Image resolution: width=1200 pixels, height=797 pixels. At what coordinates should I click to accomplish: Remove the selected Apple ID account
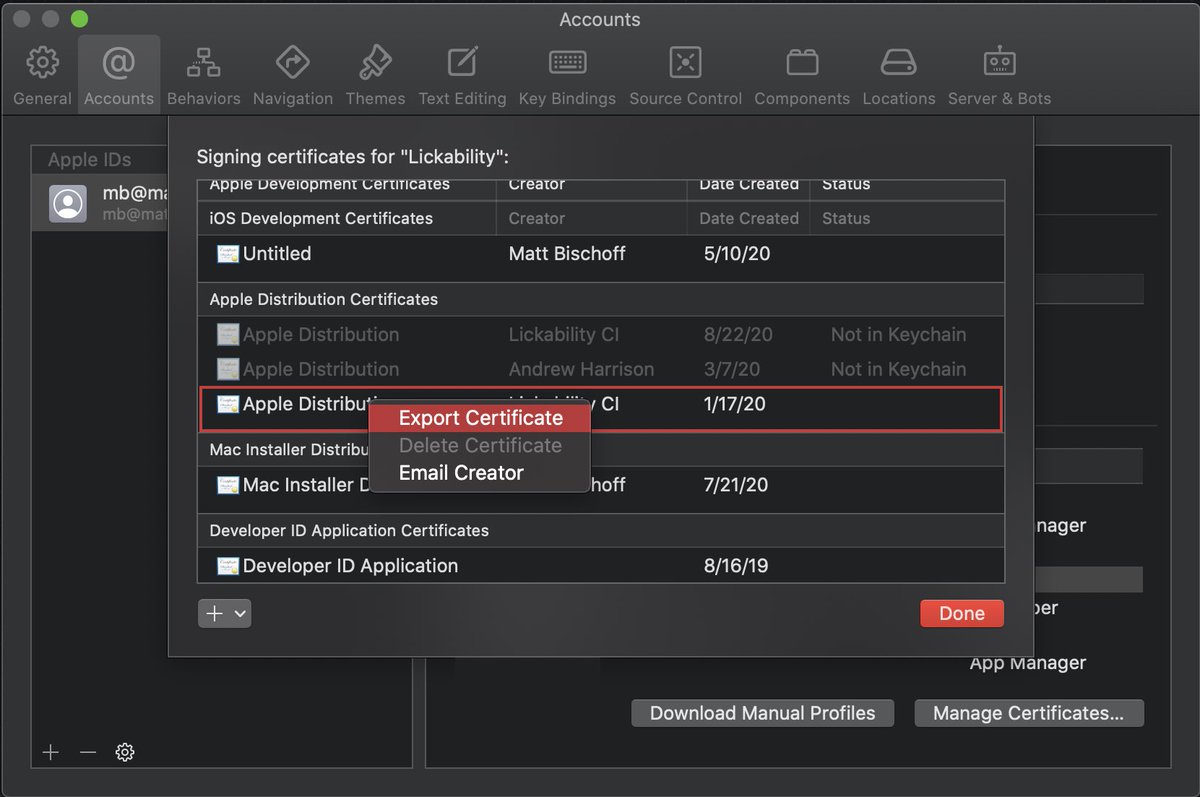[x=88, y=752]
